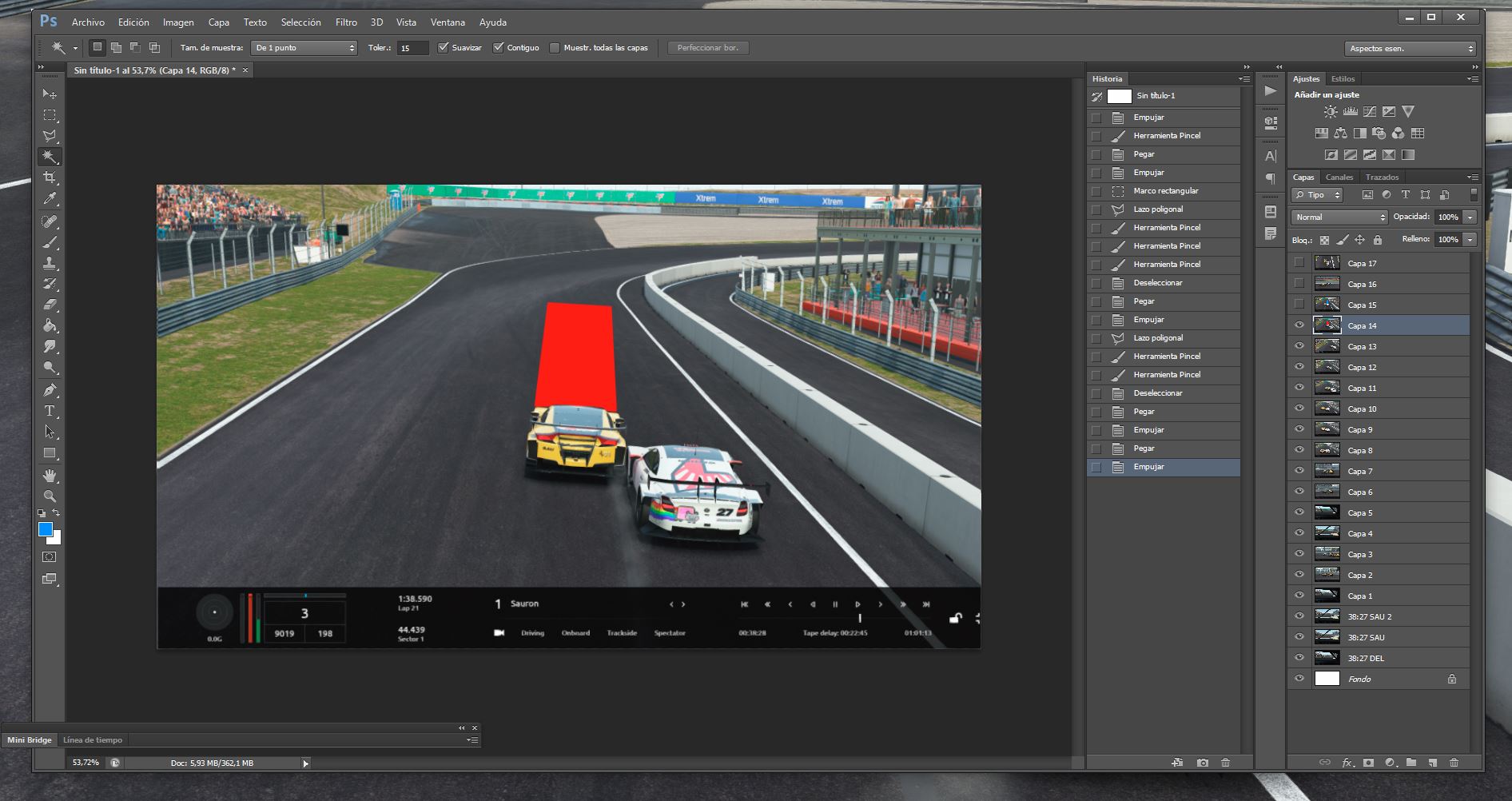Show Capa 17 layer visibility
This screenshot has height=801, width=1512.
coord(1299,263)
